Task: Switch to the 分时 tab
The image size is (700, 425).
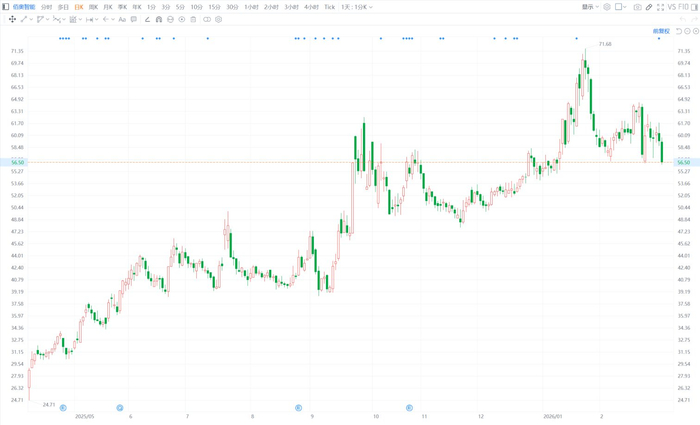Action: [x=46, y=7]
